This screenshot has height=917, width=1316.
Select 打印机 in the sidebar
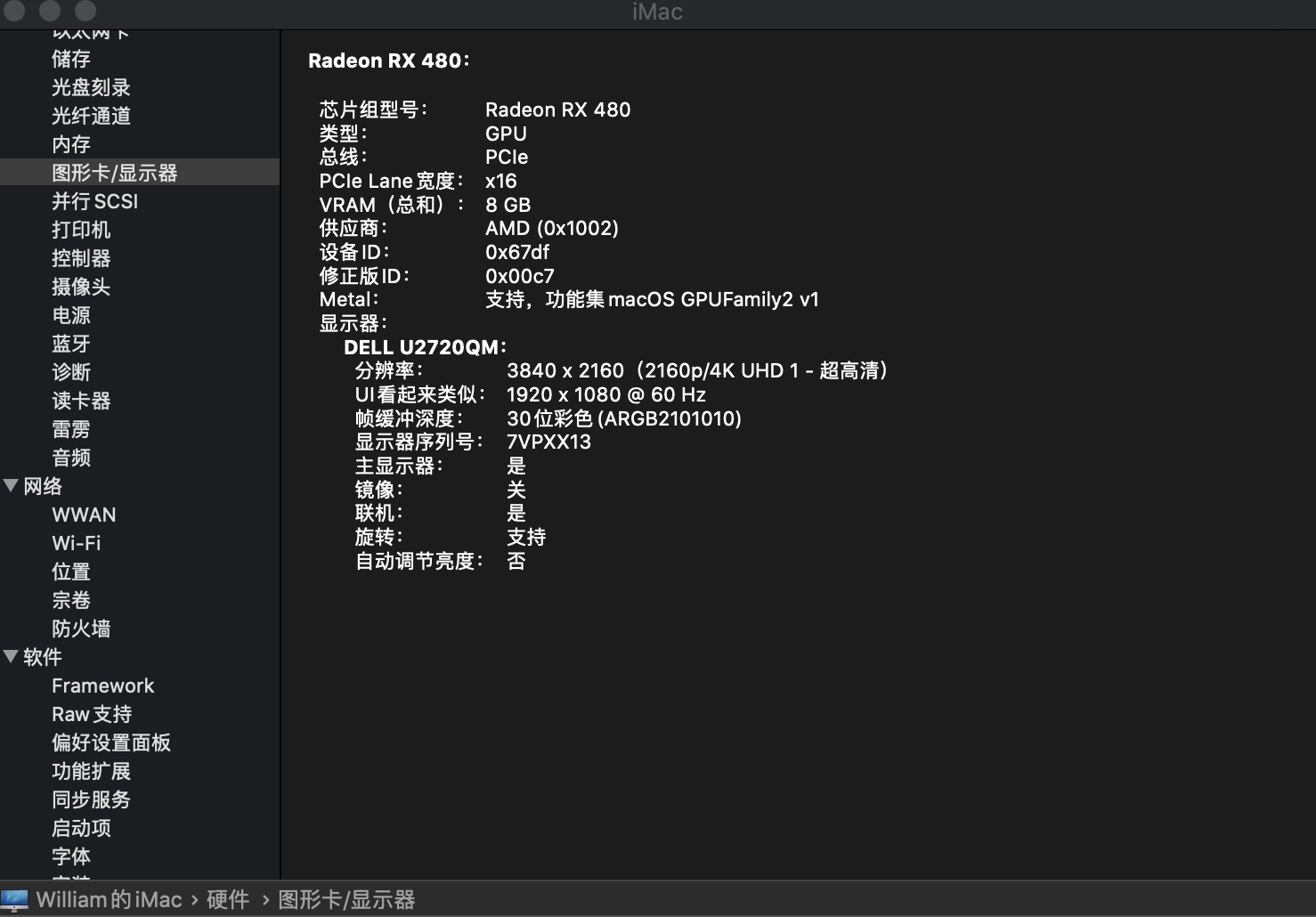tap(81, 230)
